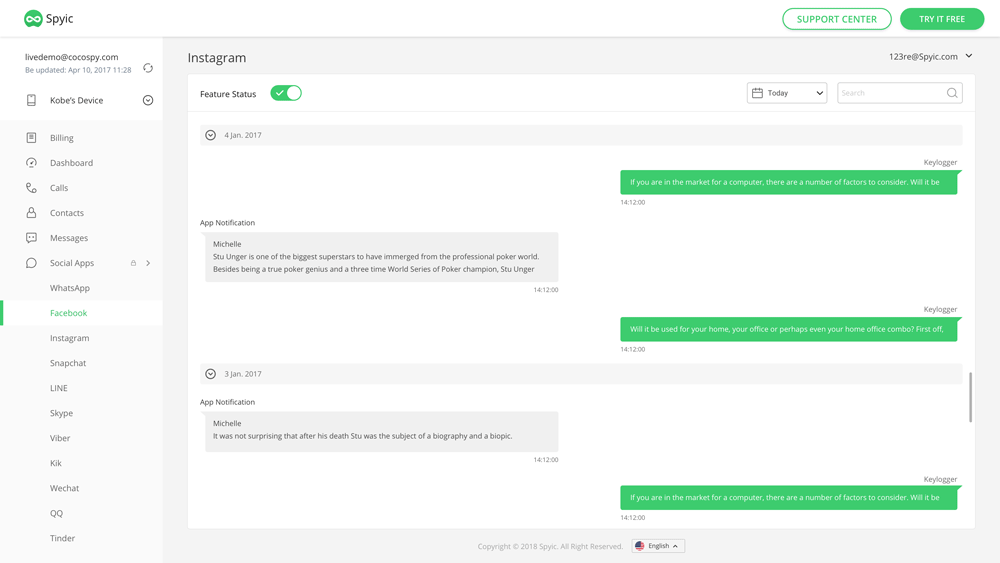Expand the Kobe's Device selector
1000x563 pixels.
point(148,100)
